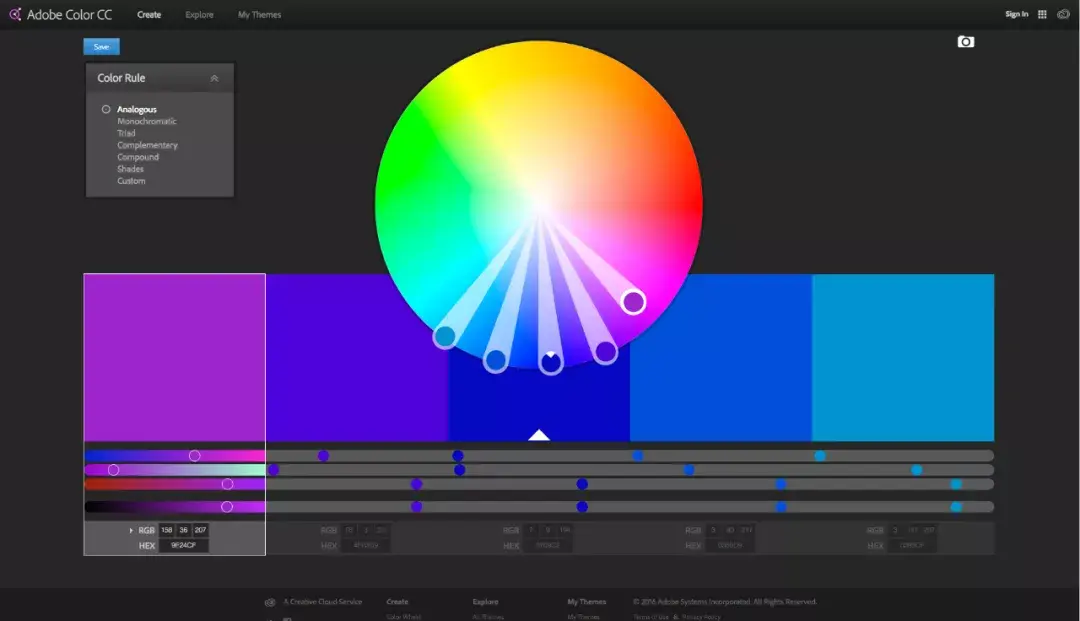Image resolution: width=1080 pixels, height=621 pixels.
Task: Select the violet-blue second color swatch
Action: coord(357,357)
